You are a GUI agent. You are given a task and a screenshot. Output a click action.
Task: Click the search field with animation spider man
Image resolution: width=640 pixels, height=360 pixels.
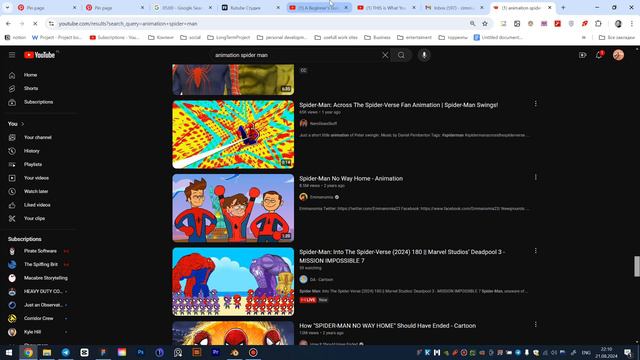(296, 55)
